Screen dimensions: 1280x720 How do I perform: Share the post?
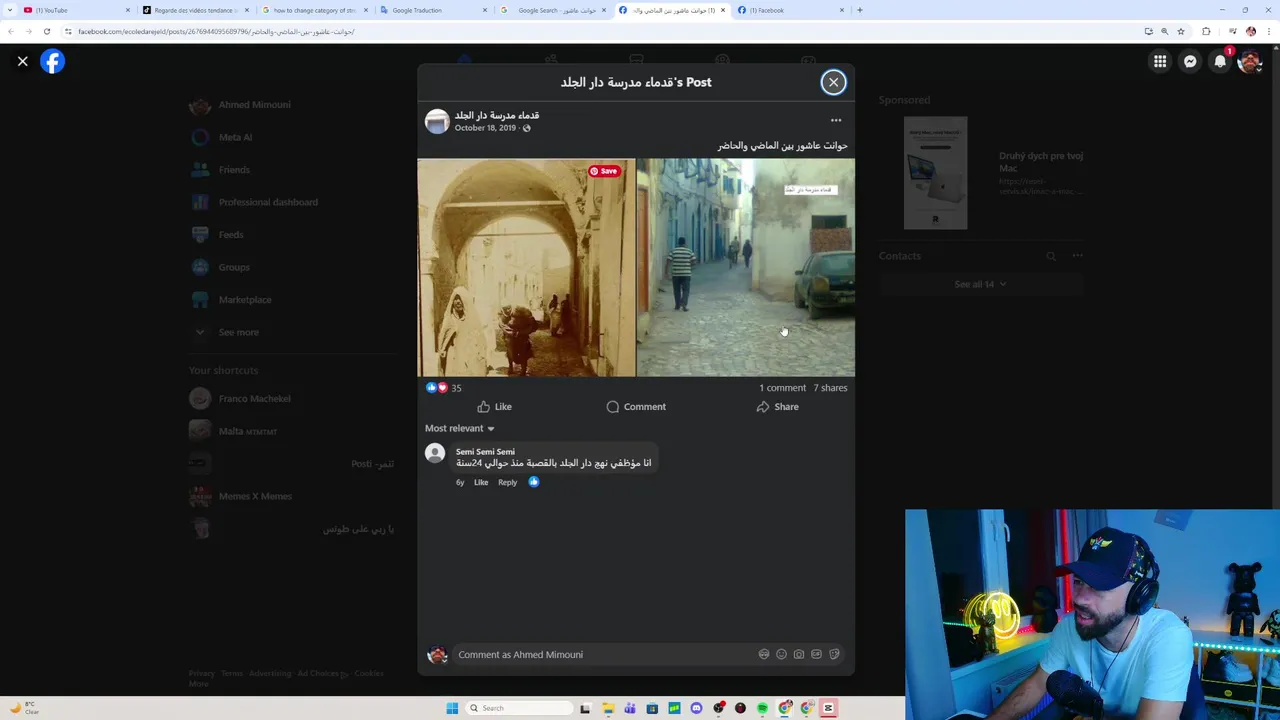point(777,407)
